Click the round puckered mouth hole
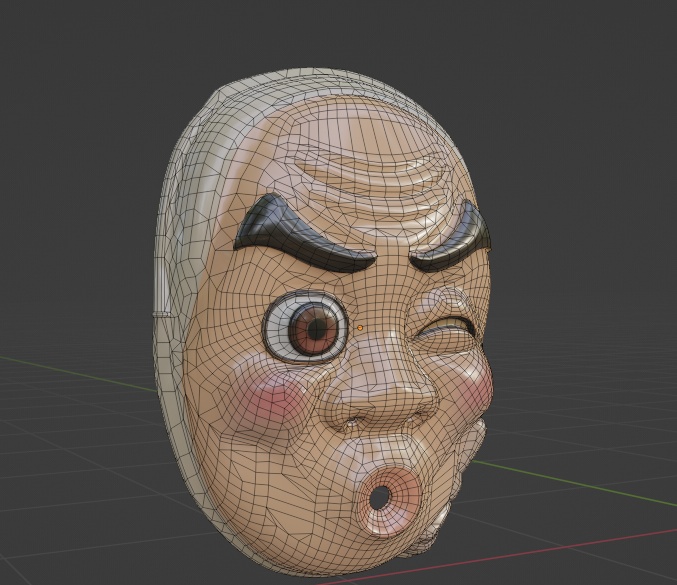Image resolution: width=677 pixels, height=585 pixels. tap(380, 497)
